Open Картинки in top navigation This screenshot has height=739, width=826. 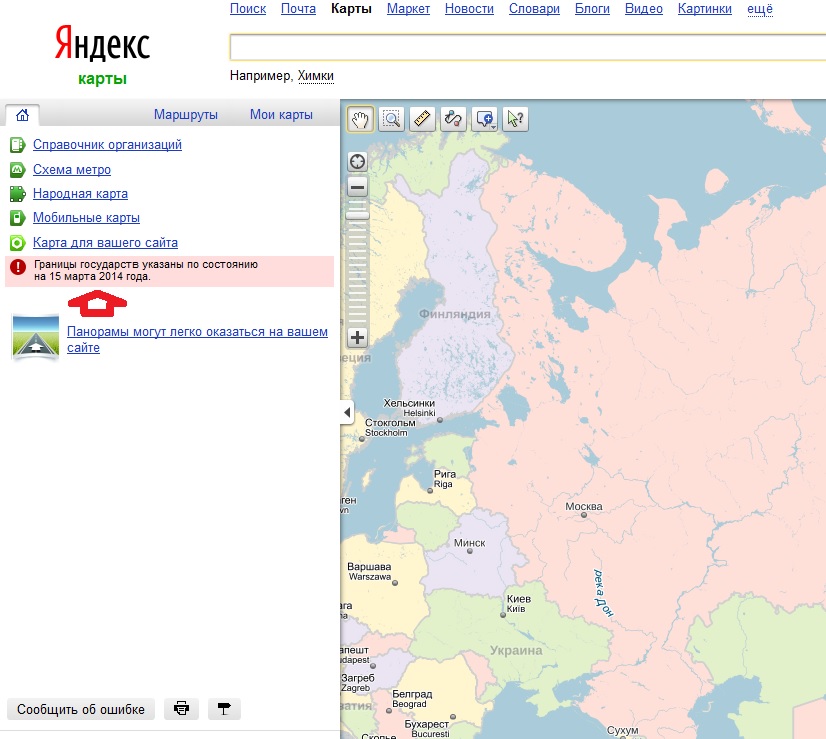[705, 8]
